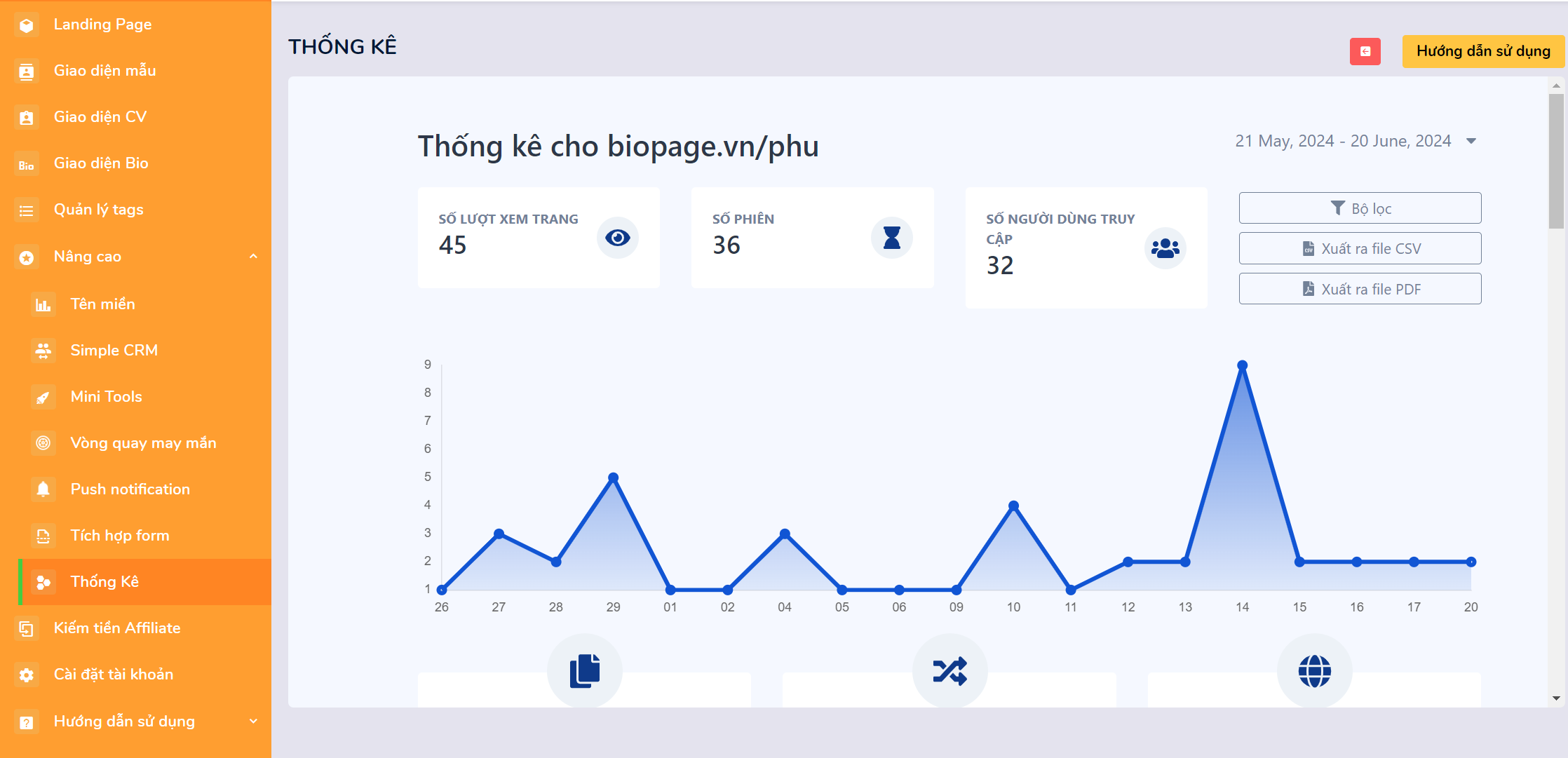Click the users group icon
Image resolution: width=1568 pixels, height=758 pixels.
1165,248
